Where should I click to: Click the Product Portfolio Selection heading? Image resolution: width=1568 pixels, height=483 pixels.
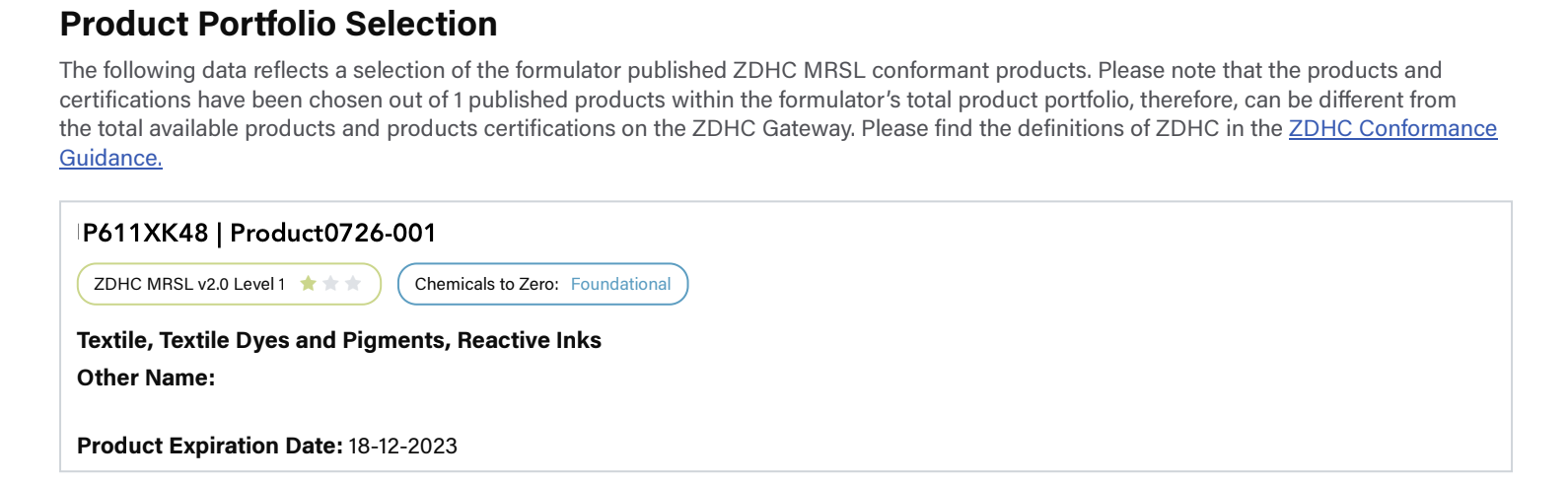pos(279,24)
